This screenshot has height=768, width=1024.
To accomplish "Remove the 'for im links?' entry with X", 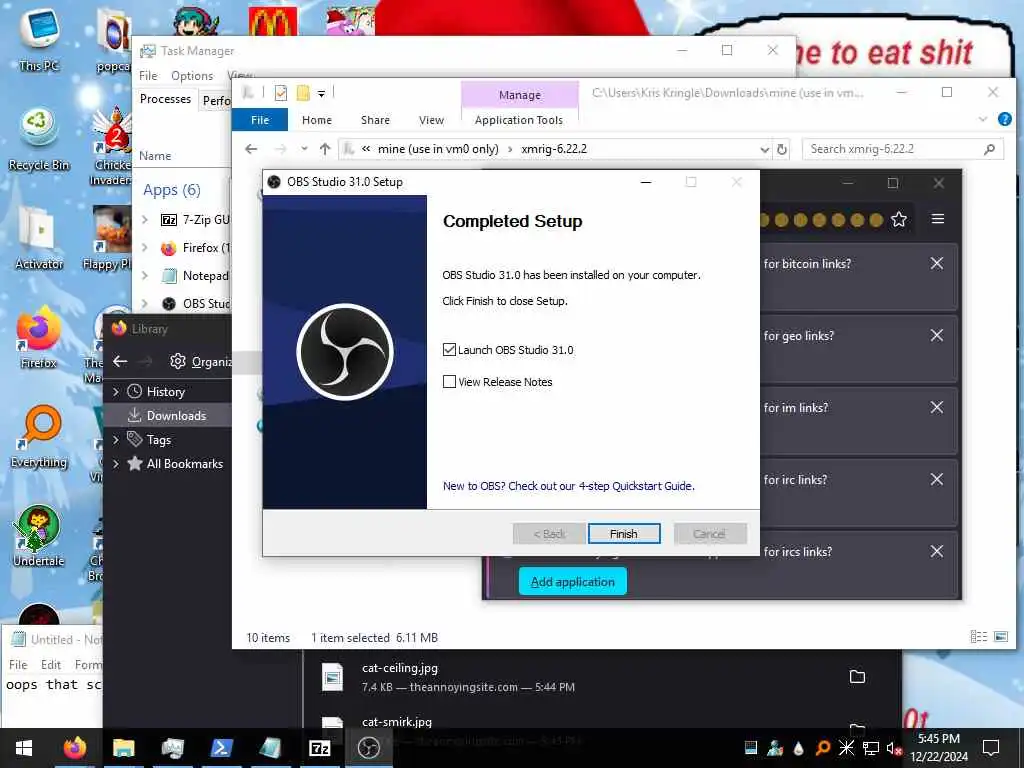I will tap(936, 407).
